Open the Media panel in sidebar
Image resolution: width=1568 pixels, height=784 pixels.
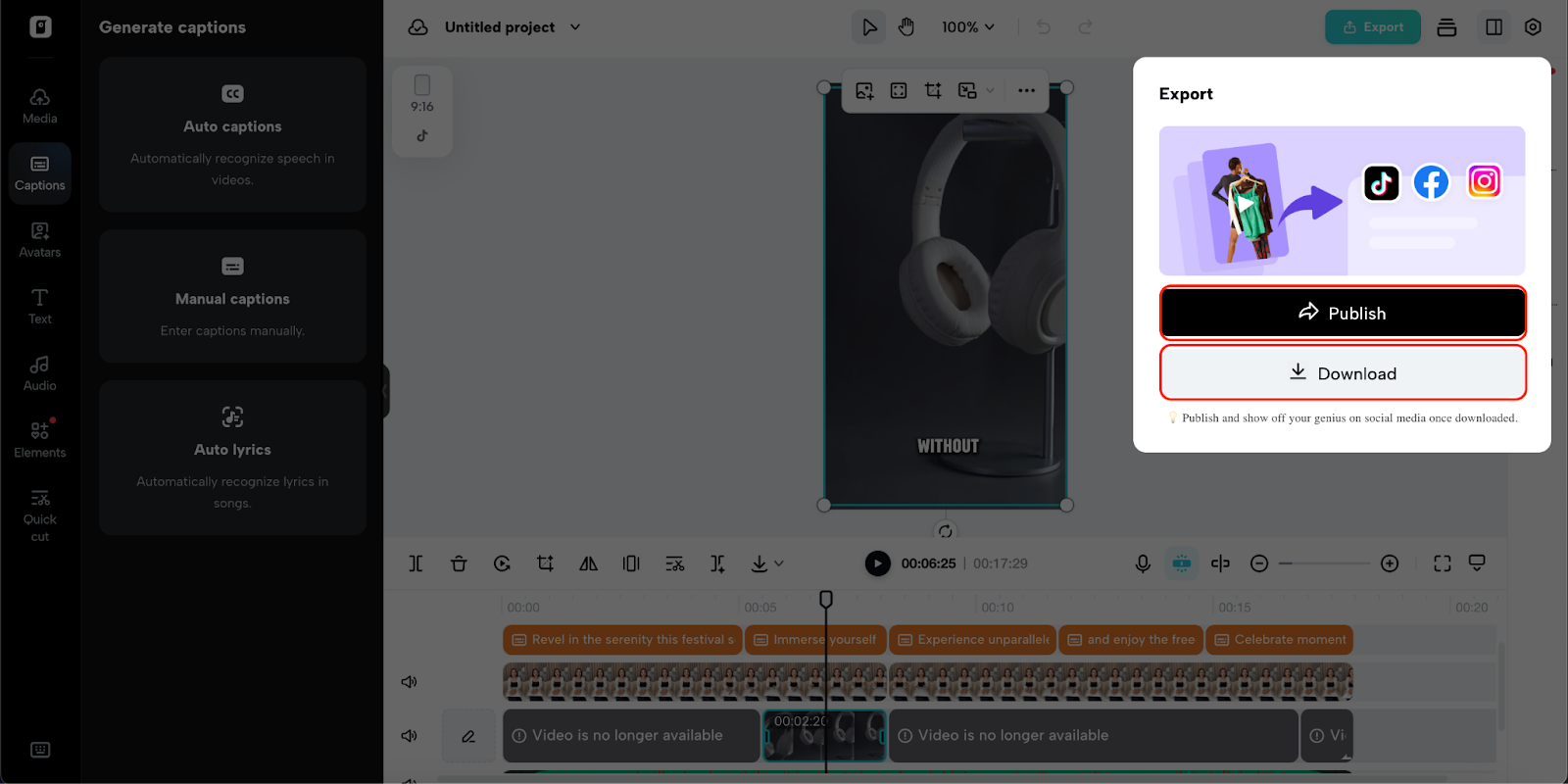pyautogui.click(x=39, y=106)
